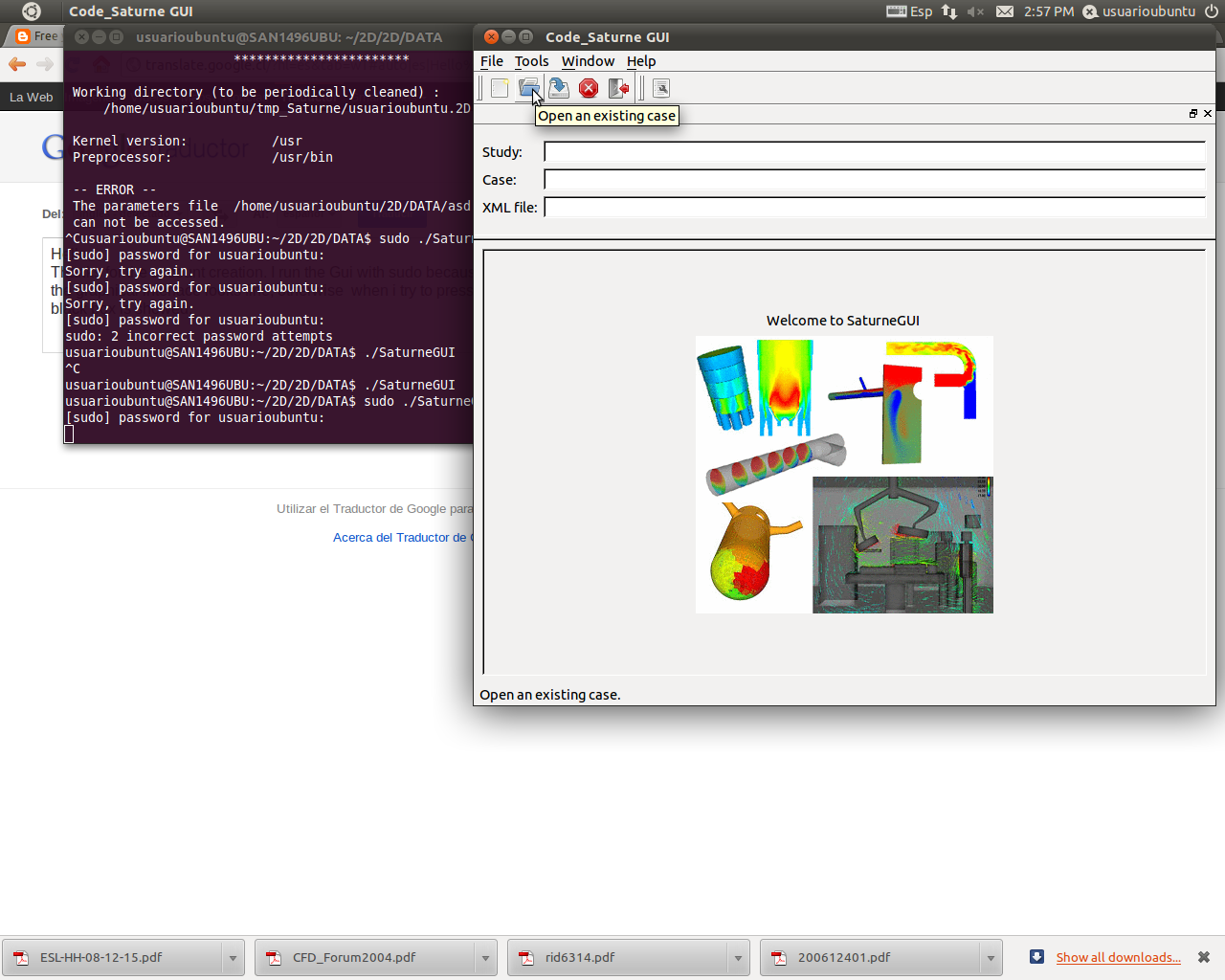Expand options for rid6314.pdf download
Screen dimensions: 1225x980
pyautogui.click(x=738, y=958)
